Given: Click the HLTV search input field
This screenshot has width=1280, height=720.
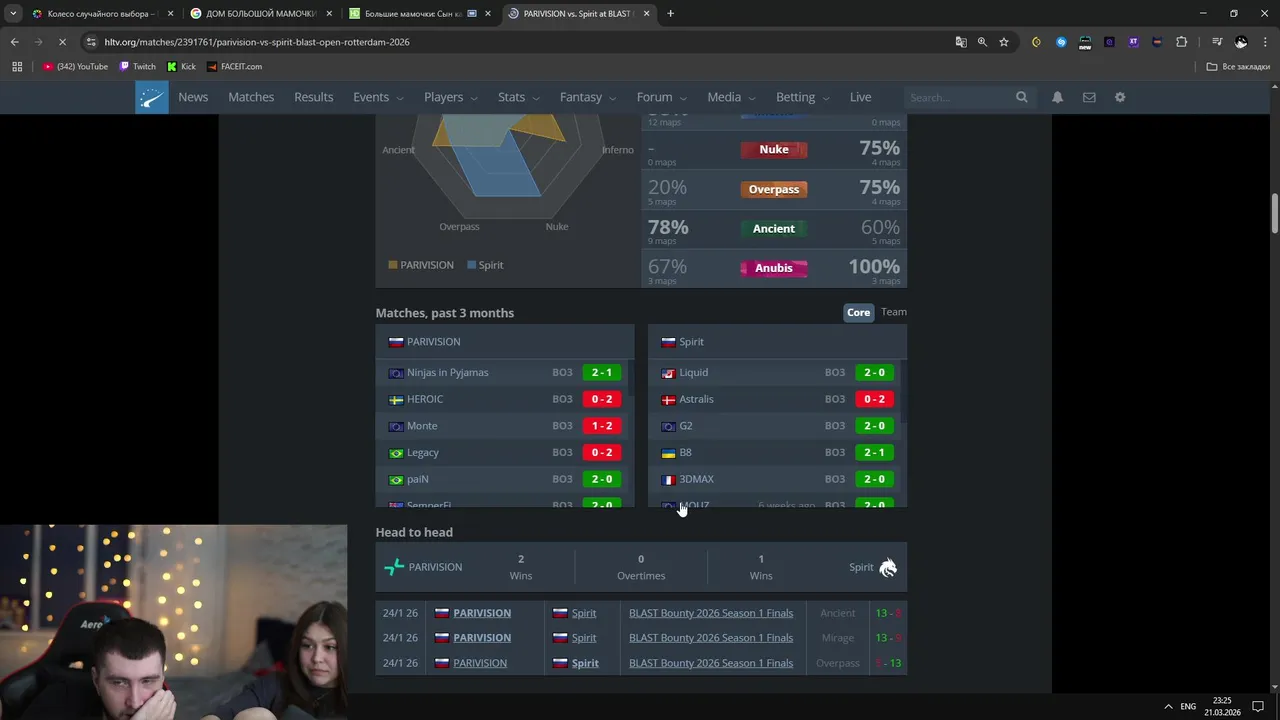Looking at the screenshot, I should [960, 97].
